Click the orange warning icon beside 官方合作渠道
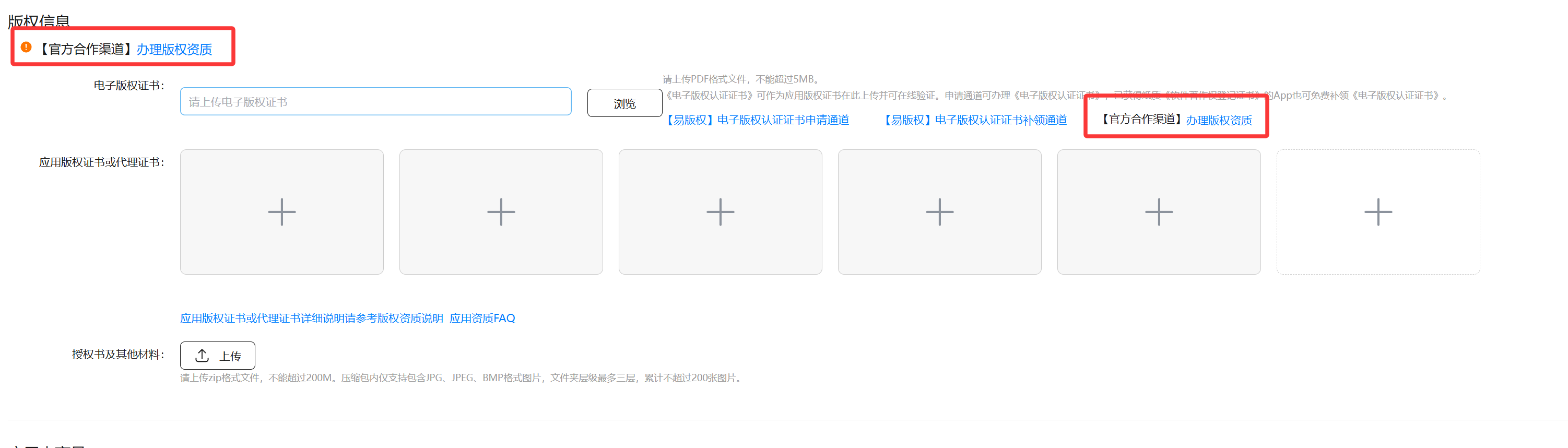The height and width of the screenshot is (448, 1568). [26, 47]
